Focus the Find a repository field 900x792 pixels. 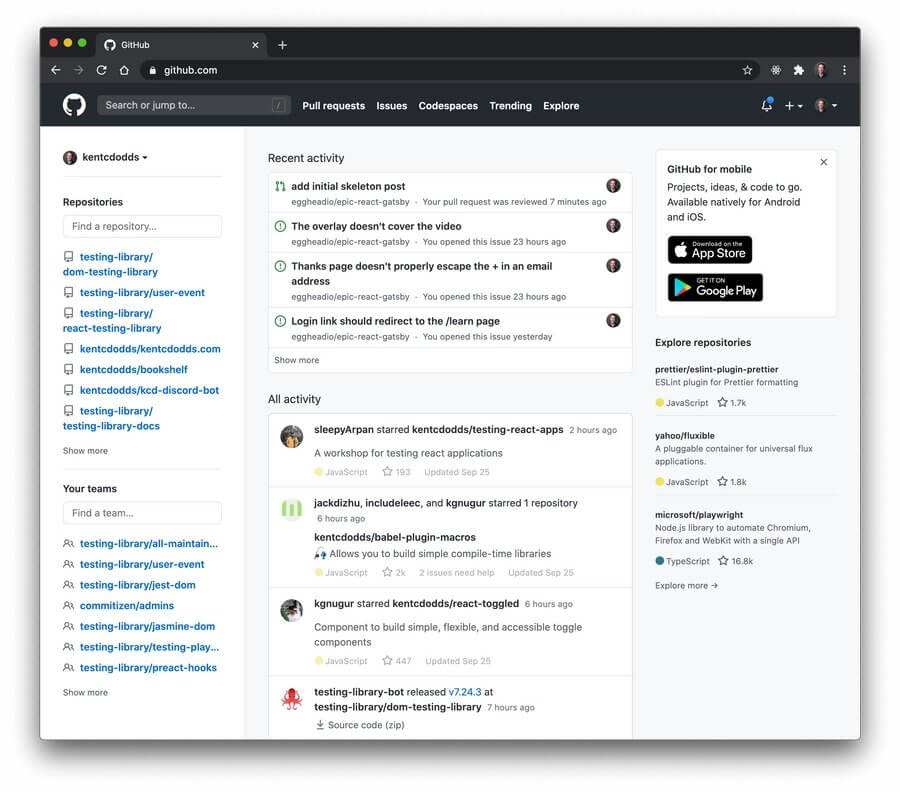point(142,226)
